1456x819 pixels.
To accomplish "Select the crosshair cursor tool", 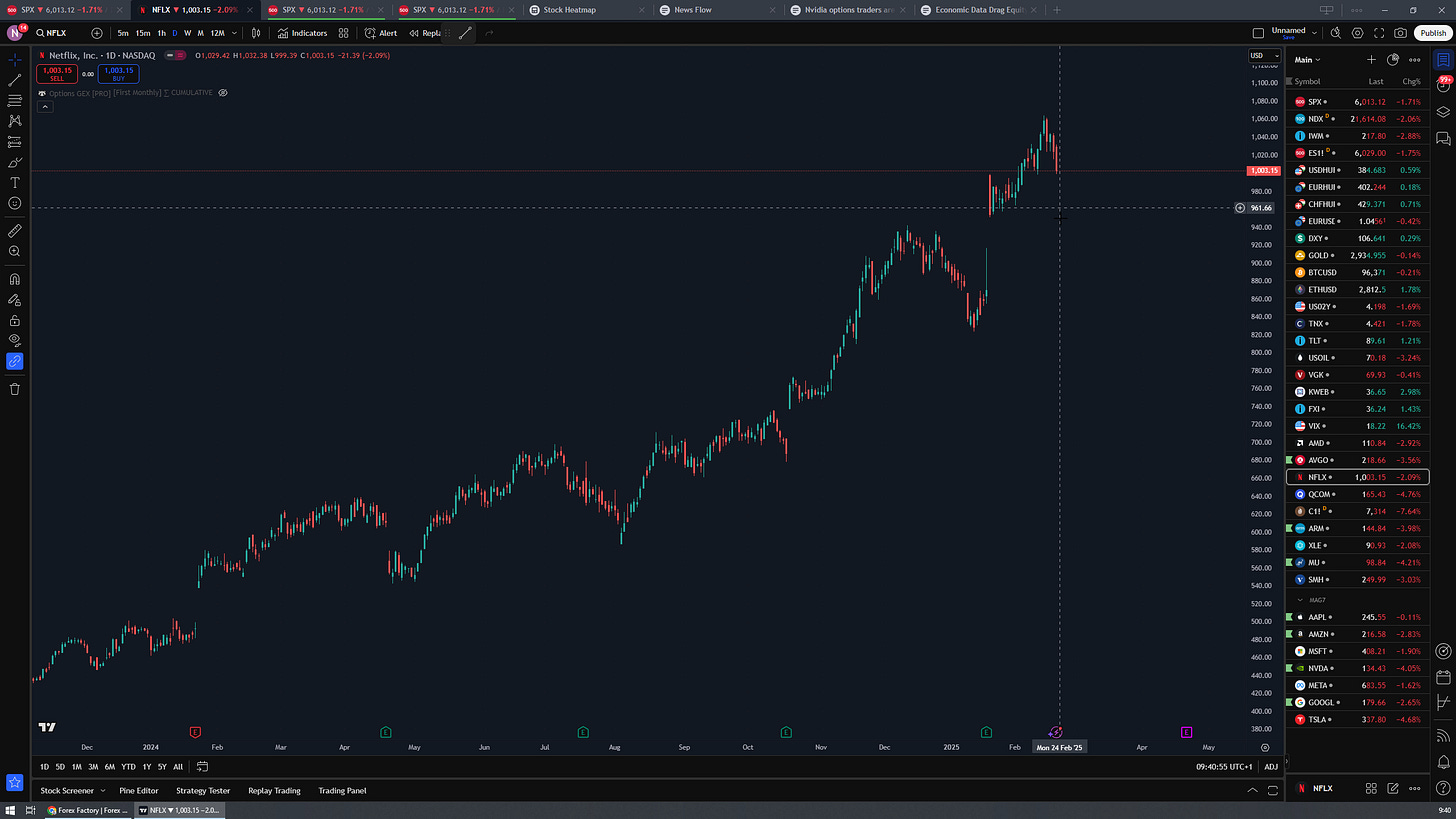I will [15, 60].
